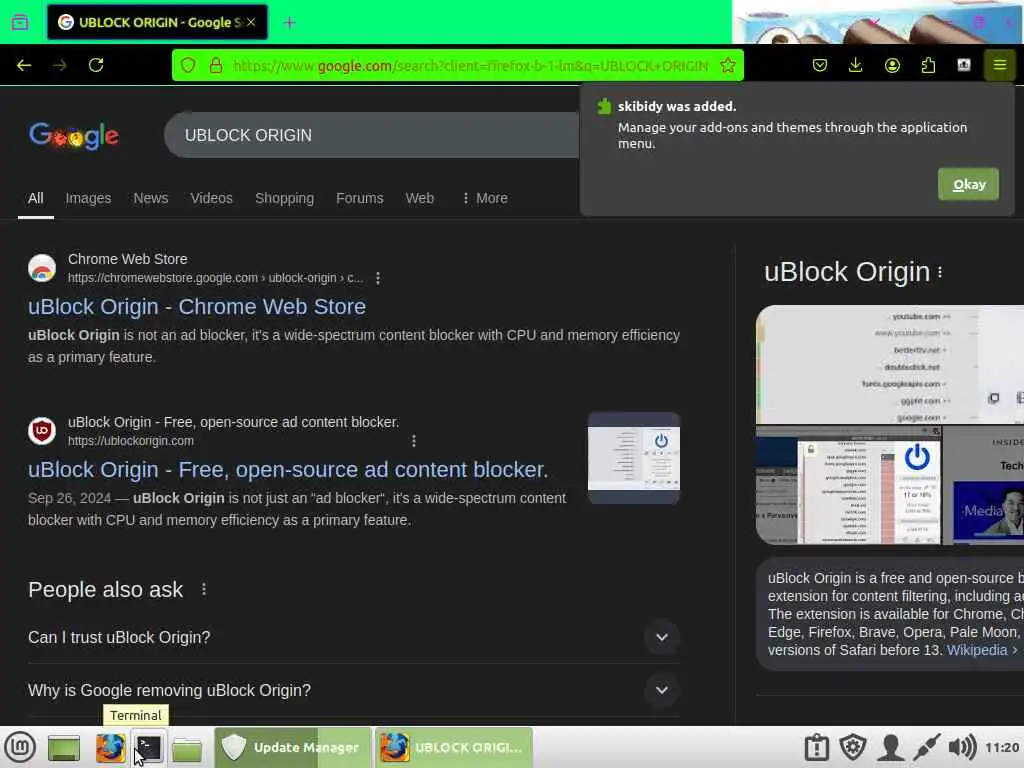Viewport: 1024px width, 768px height.
Task: Open the volume speaker tray icon
Action: [x=962, y=748]
